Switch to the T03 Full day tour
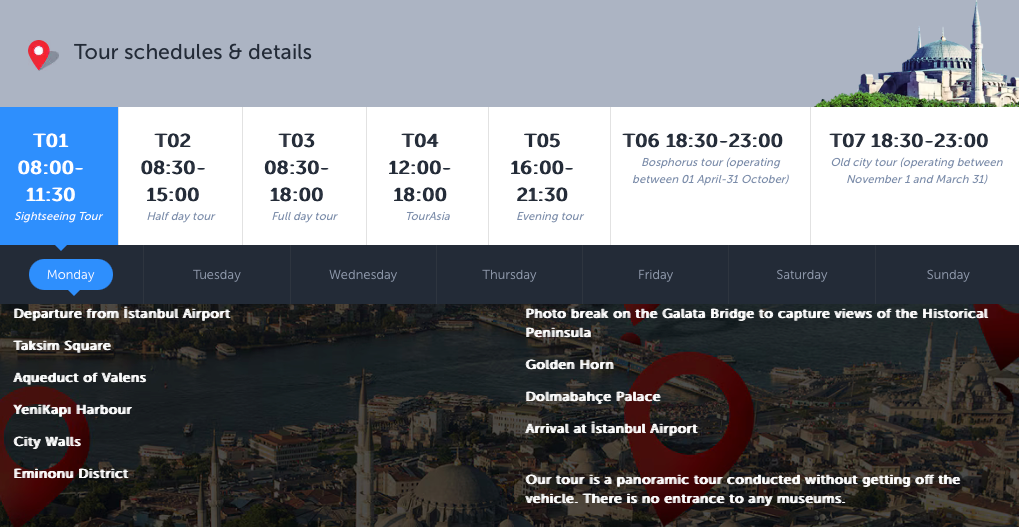 (304, 176)
